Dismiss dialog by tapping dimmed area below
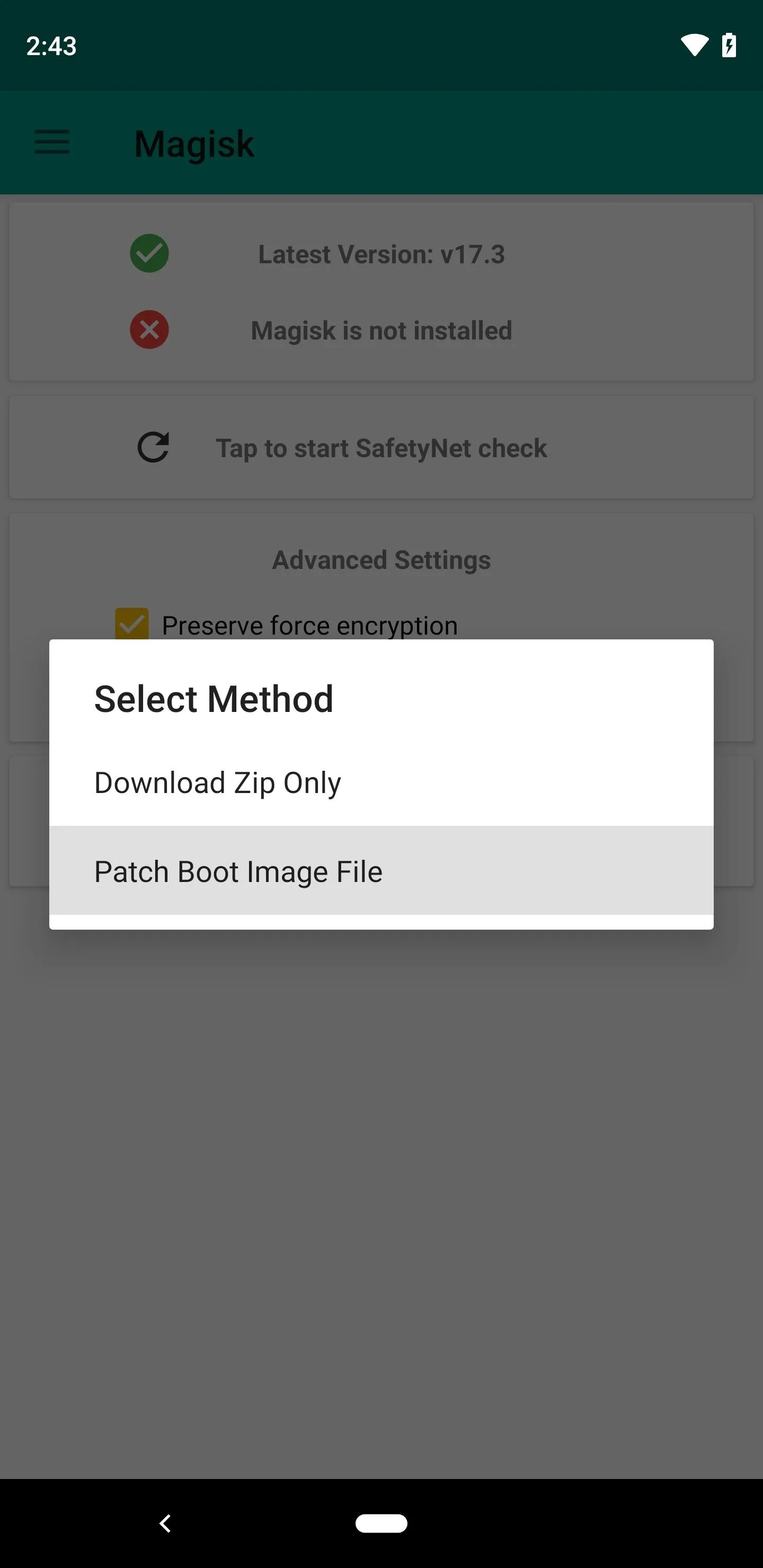This screenshot has width=763, height=1568. click(x=381, y=1187)
